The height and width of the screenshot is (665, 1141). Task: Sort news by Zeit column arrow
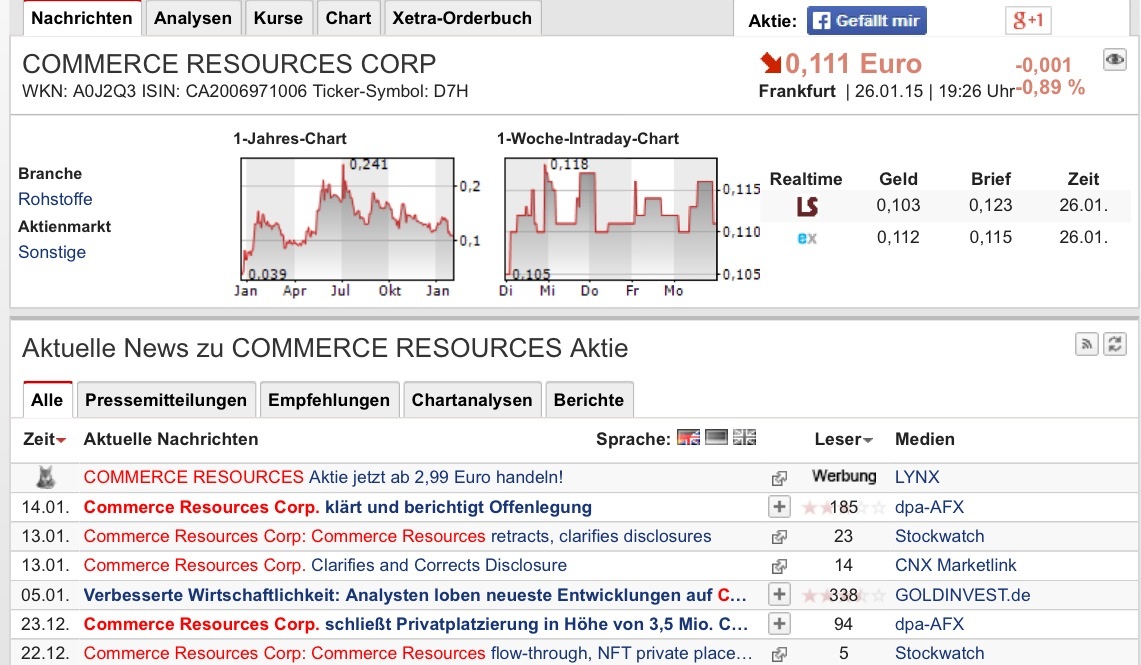62,441
